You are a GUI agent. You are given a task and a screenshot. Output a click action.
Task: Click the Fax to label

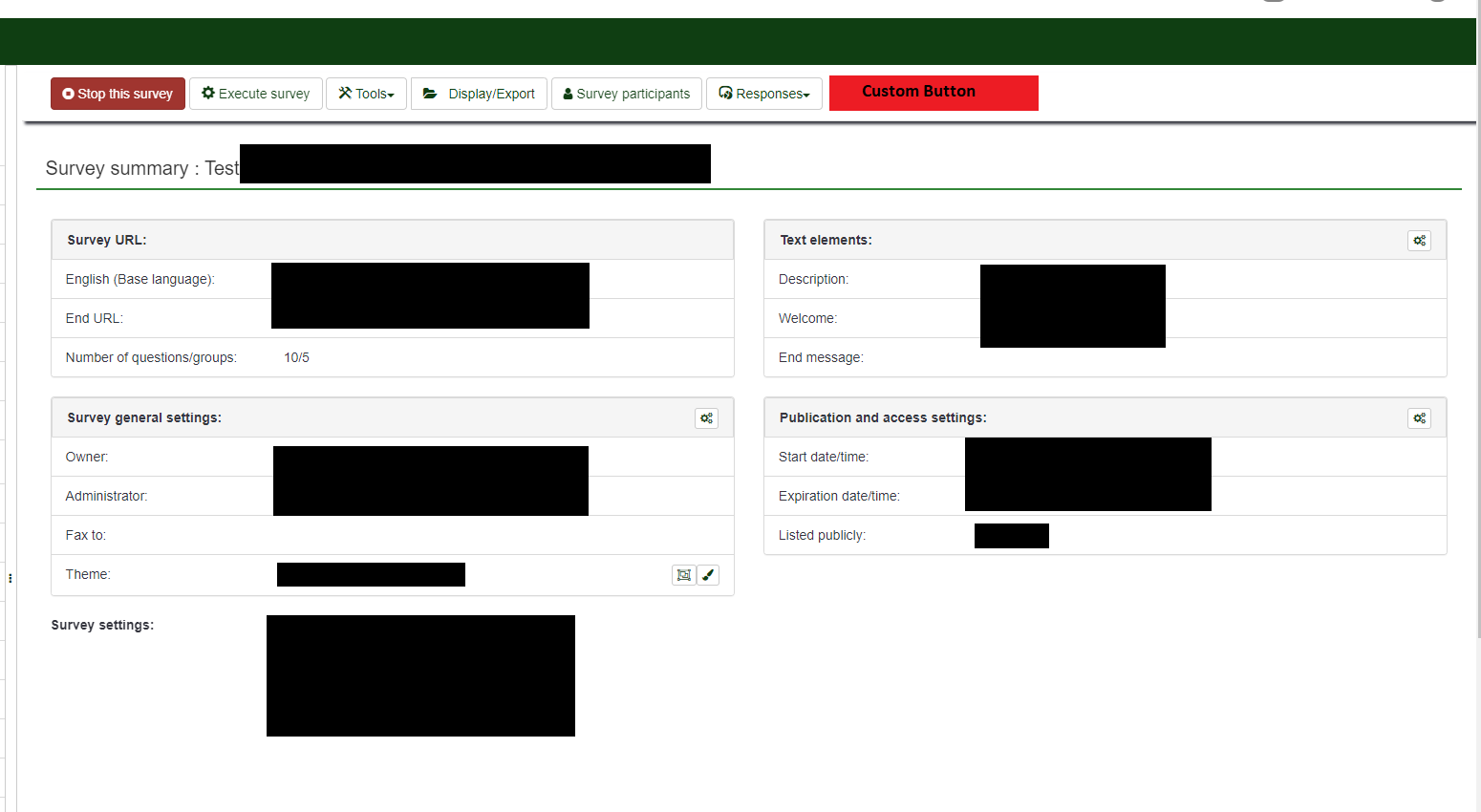pos(86,535)
